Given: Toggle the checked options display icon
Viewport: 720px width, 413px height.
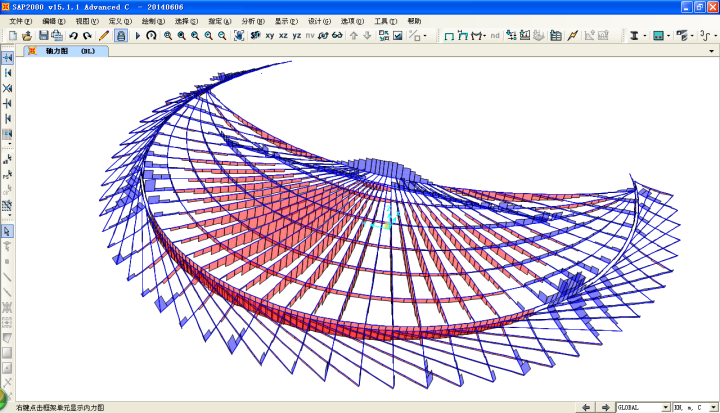Looking at the screenshot, I should [398, 35].
